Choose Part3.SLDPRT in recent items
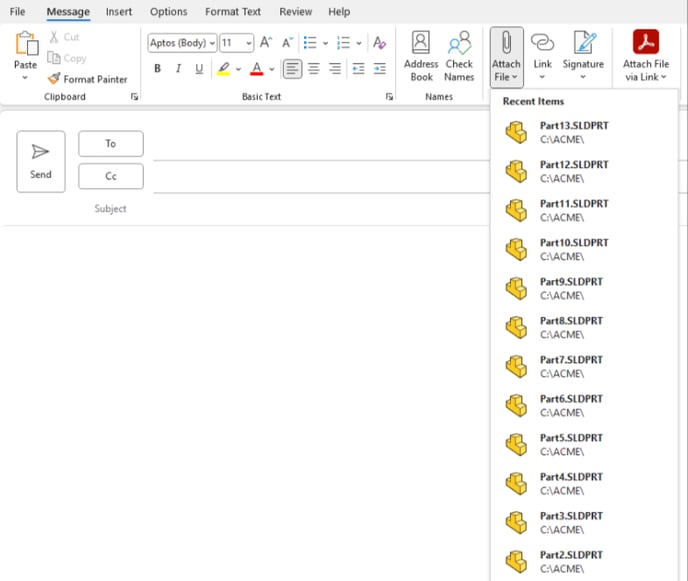 (x=584, y=523)
